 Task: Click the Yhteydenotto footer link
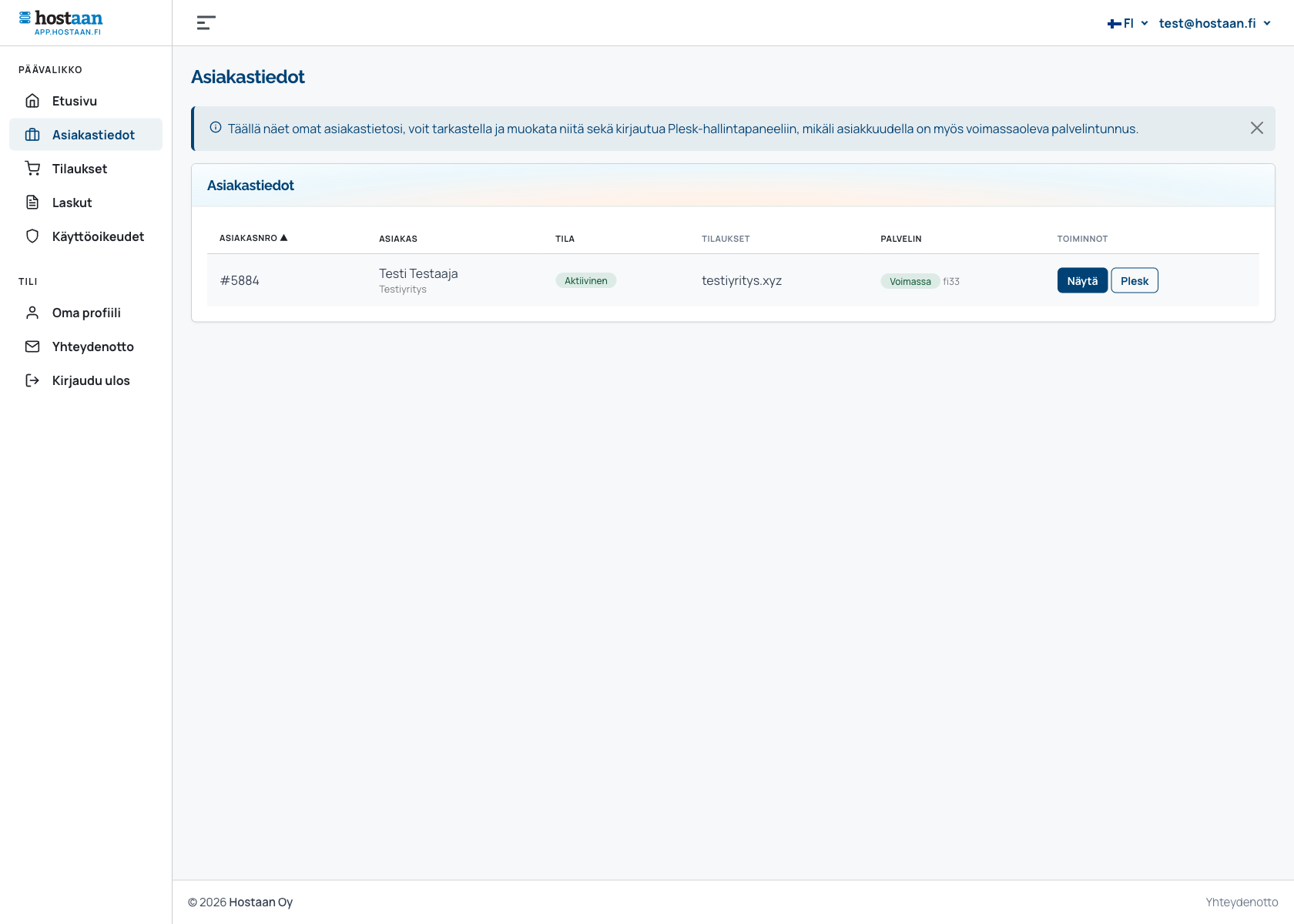(1242, 902)
